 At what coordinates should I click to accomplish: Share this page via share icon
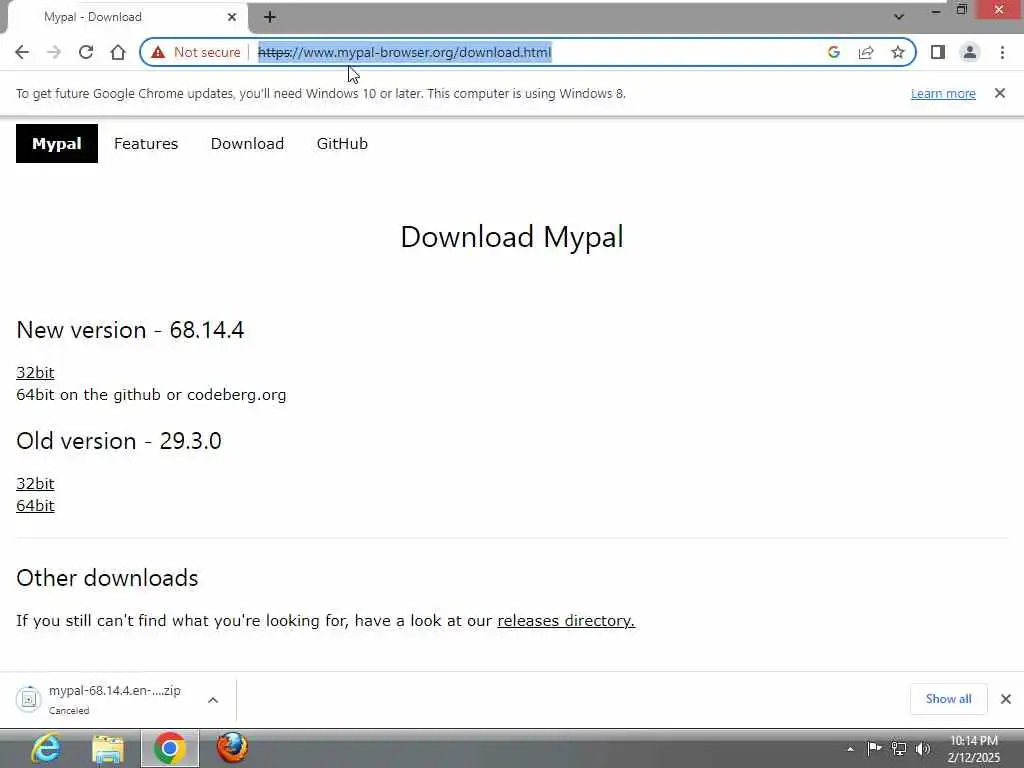click(x=866, y=52)
